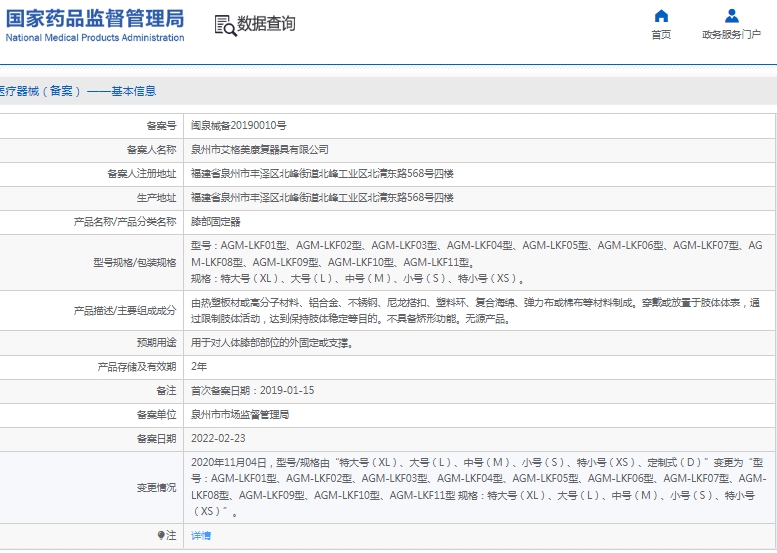The width and height of the screenshot is (777, 553).
Task: Click the 产品存储及有效期 row label
Action: [x=137, y=366]
